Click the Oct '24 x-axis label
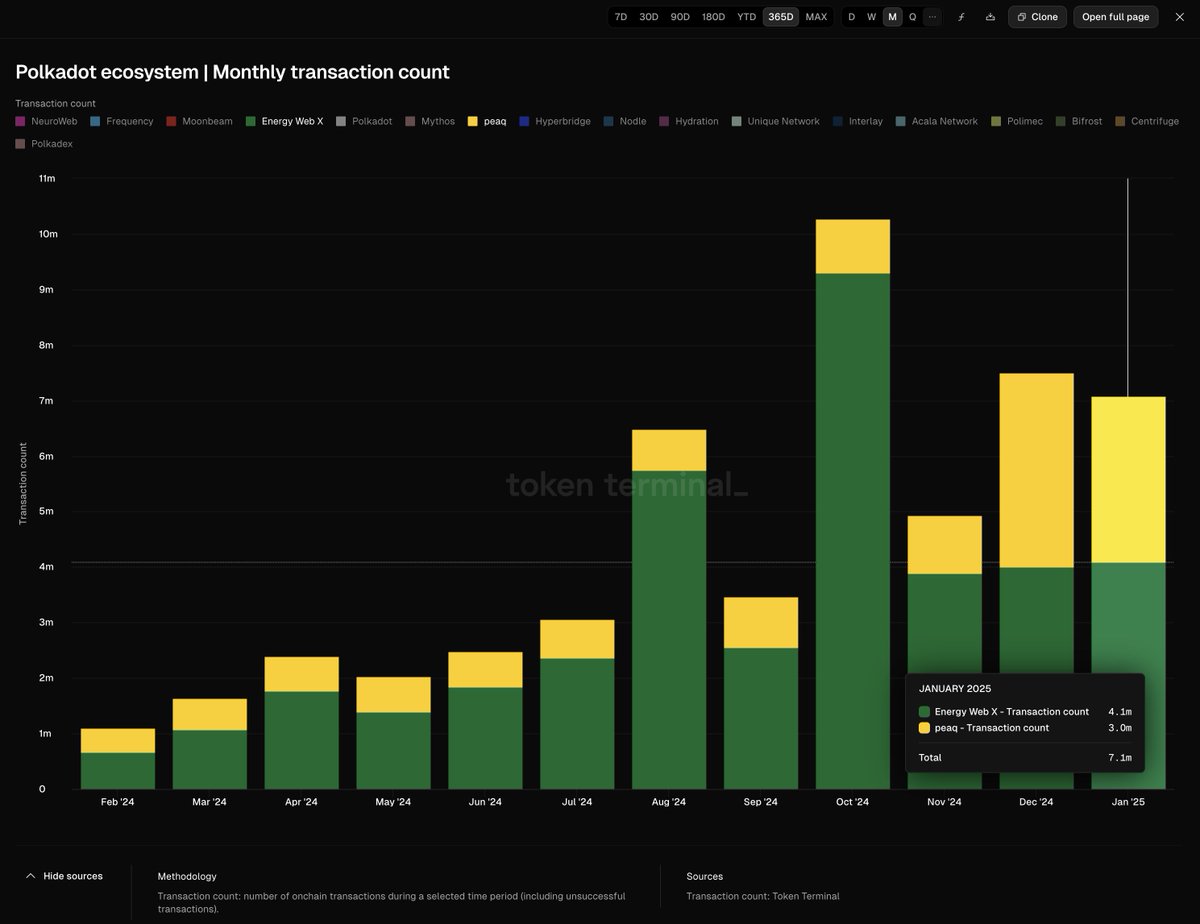 click(853, 802)
